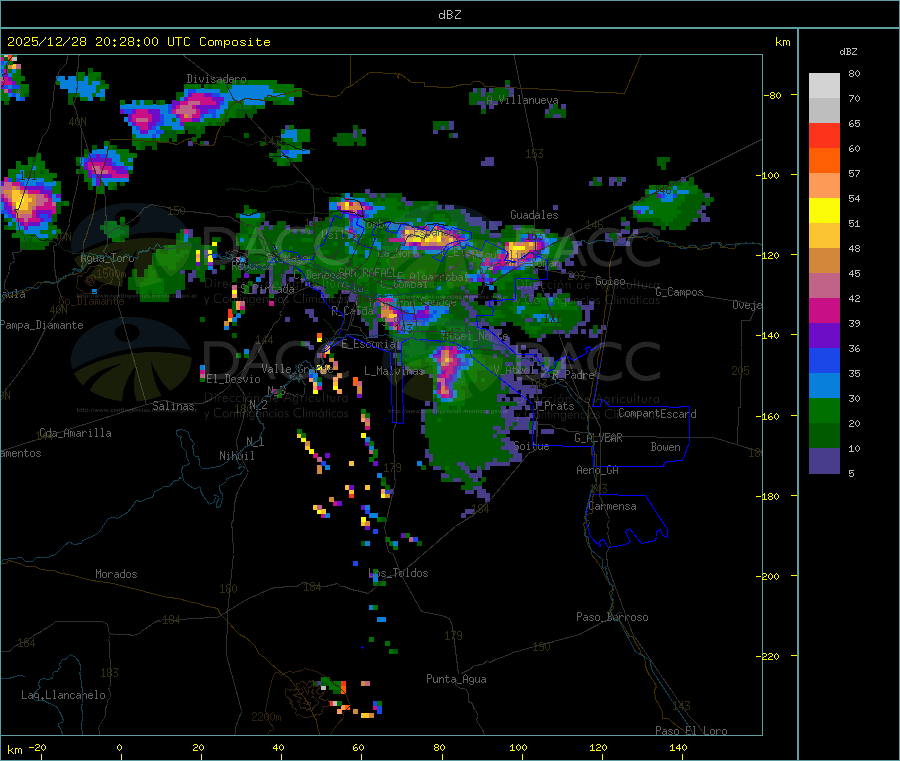Screen dimensions: 900x761
Task: Click the 'Paso_Barroso' map label
Action: (x=612, y=618)
